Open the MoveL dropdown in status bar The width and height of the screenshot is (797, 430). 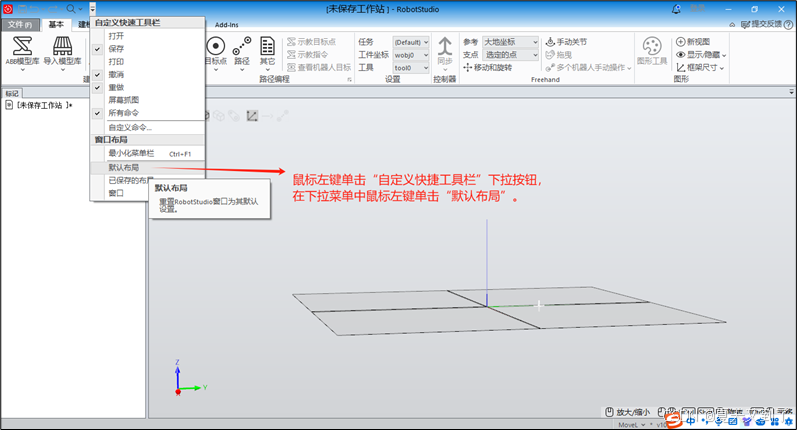point(632,425)
